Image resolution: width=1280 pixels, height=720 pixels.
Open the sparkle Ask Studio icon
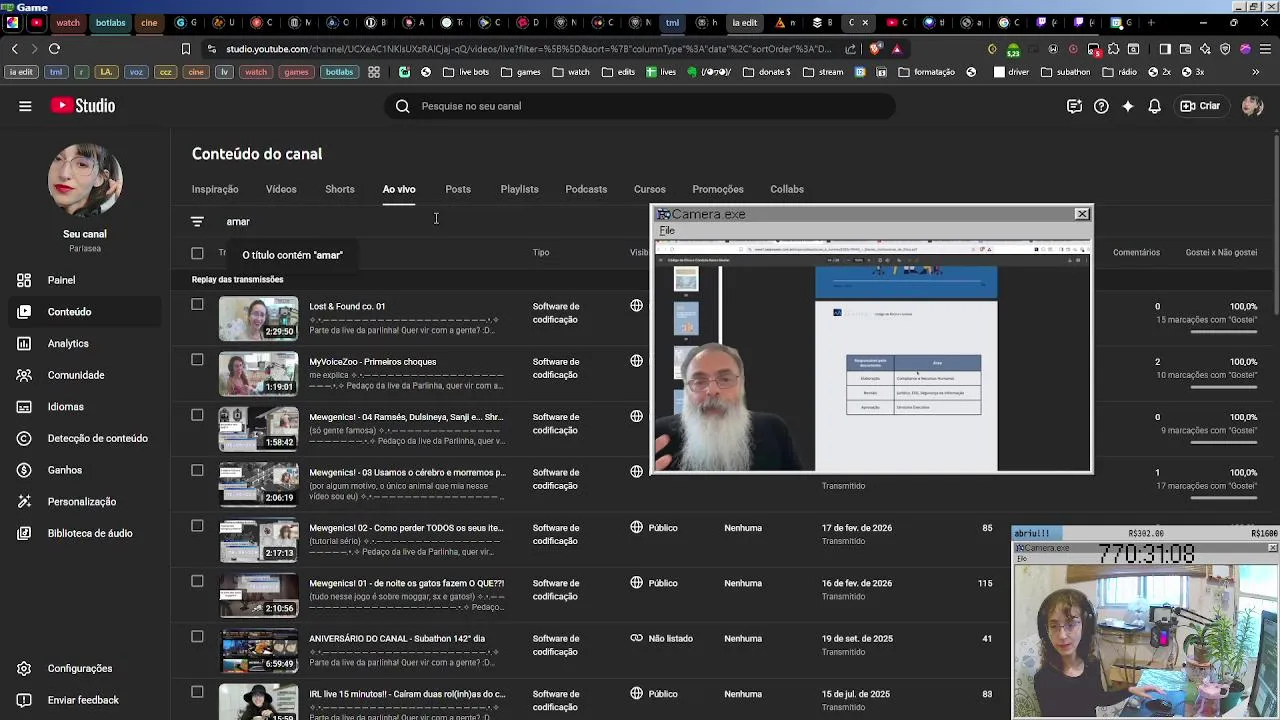tap(1128, 106)
